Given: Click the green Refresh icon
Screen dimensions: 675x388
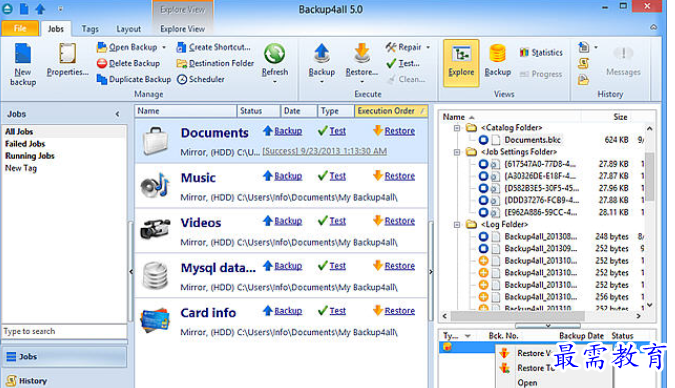Looking at the screenshot, I should coord(275,53).
